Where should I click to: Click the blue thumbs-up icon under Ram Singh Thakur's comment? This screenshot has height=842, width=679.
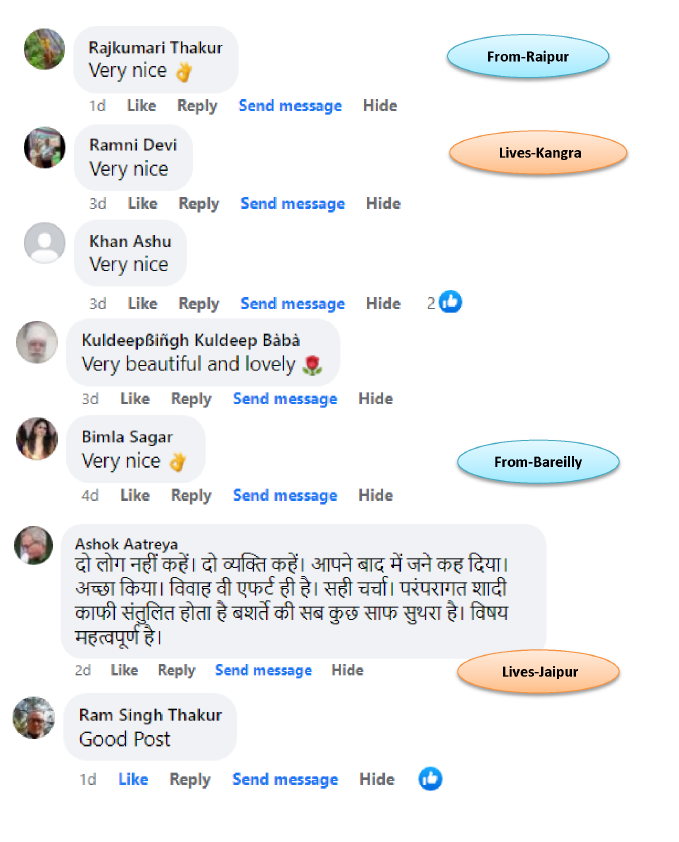click(x=430, y=779)
